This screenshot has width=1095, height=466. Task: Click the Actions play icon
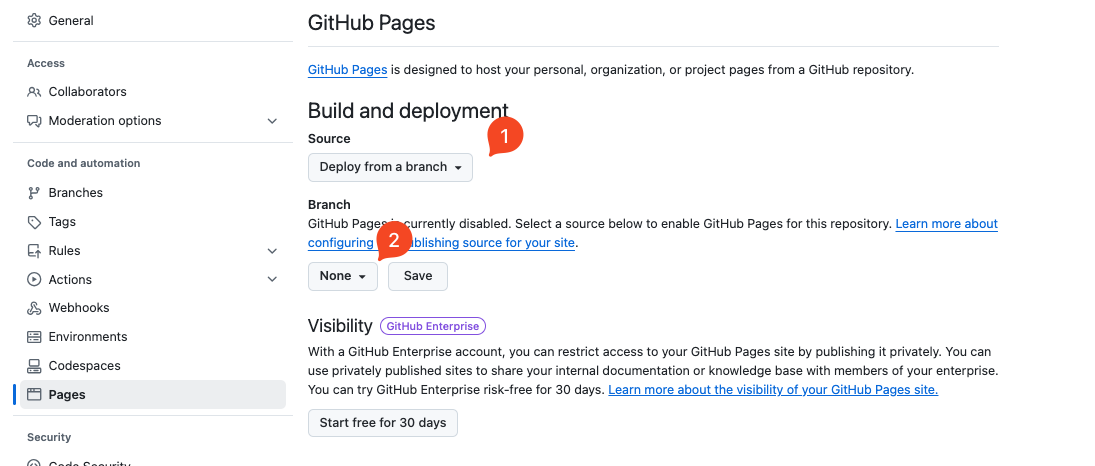coord(34,280)
